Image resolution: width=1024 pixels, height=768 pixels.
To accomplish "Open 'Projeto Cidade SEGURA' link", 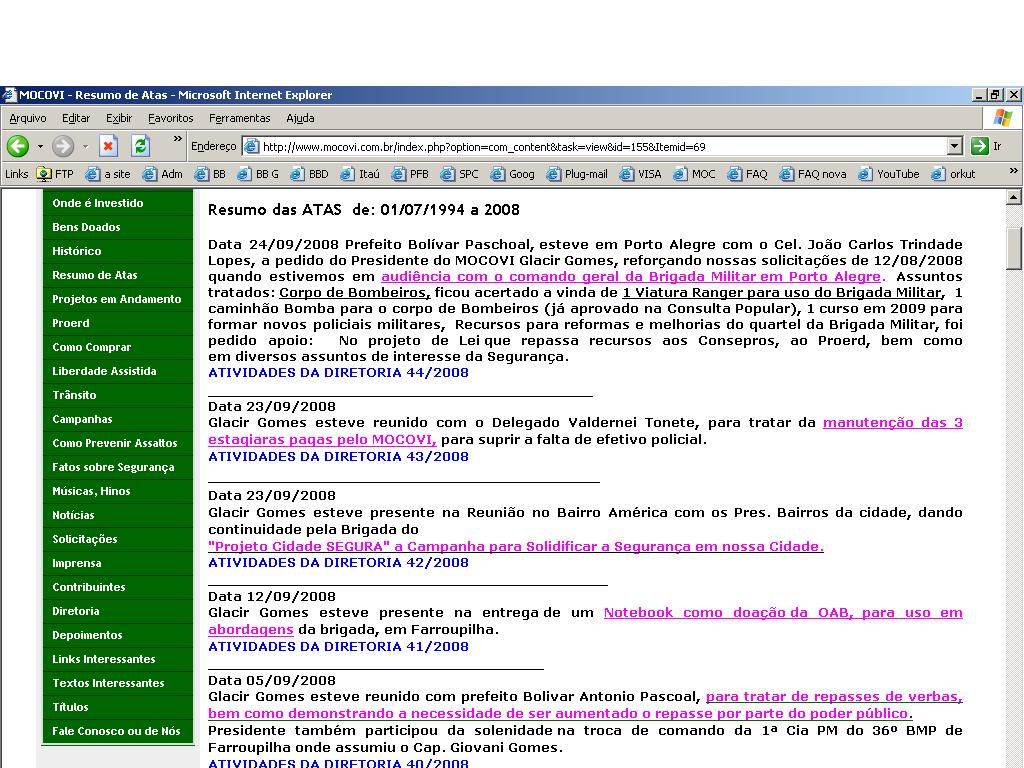I will coord(516,546).
